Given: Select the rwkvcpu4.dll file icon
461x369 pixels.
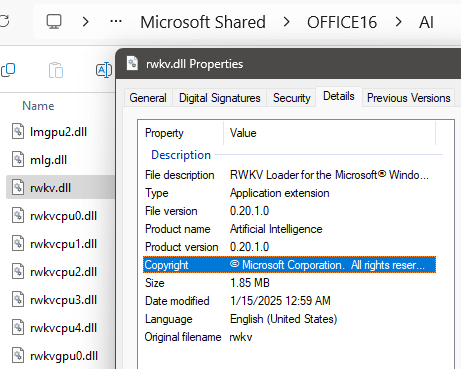Looking at the screenshot, I should pos(18,327).
